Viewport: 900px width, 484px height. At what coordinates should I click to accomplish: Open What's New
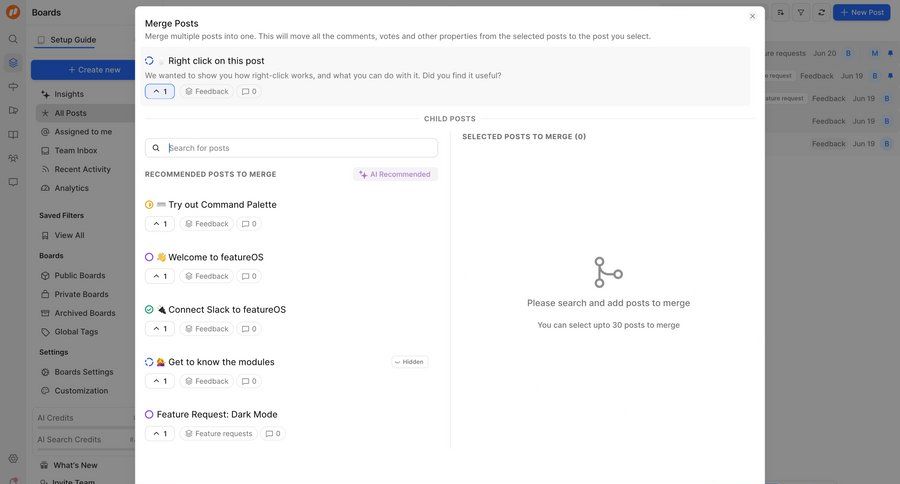[75, 465]
